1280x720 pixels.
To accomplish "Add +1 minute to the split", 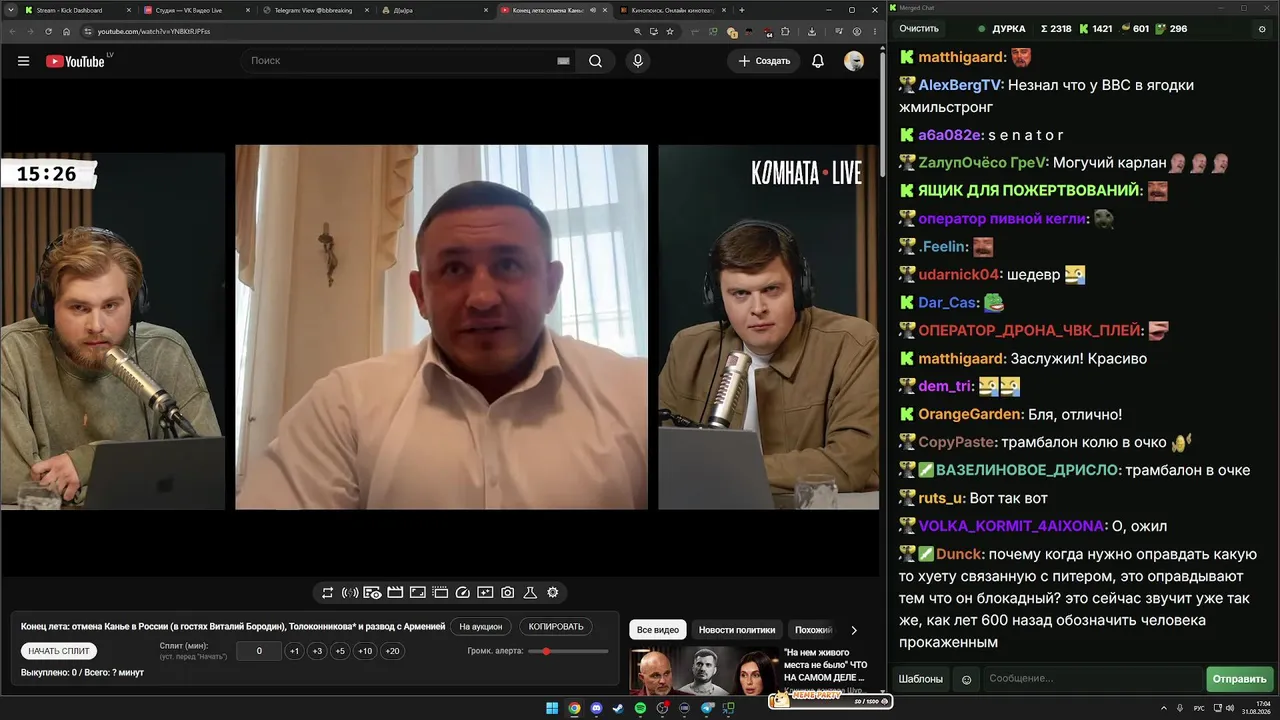I will 294,651.
